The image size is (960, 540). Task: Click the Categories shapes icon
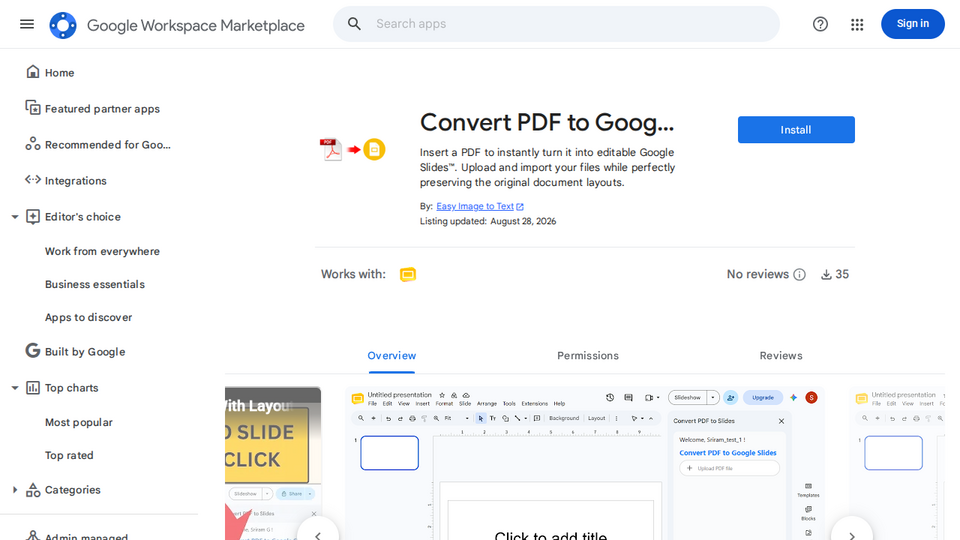[x=33, y=490]
